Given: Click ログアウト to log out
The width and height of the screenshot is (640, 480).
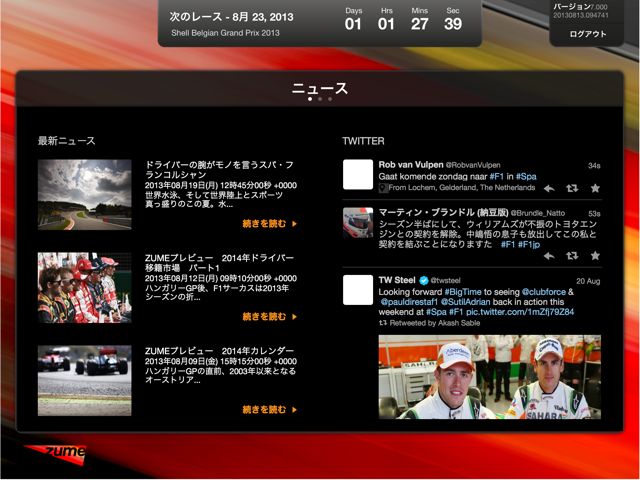Looking at the screenshot, I should pyautogui.click(x=587, y=34).
